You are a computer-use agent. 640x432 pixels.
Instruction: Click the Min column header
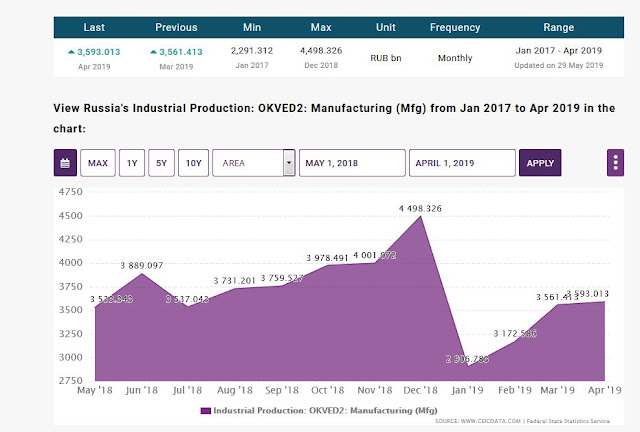[252, 27]
